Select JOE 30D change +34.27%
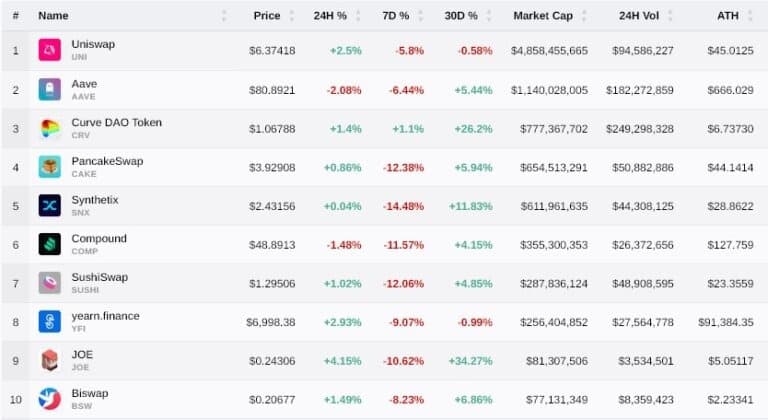This screenshot has width=768, height=420. [x=470, y=361]
